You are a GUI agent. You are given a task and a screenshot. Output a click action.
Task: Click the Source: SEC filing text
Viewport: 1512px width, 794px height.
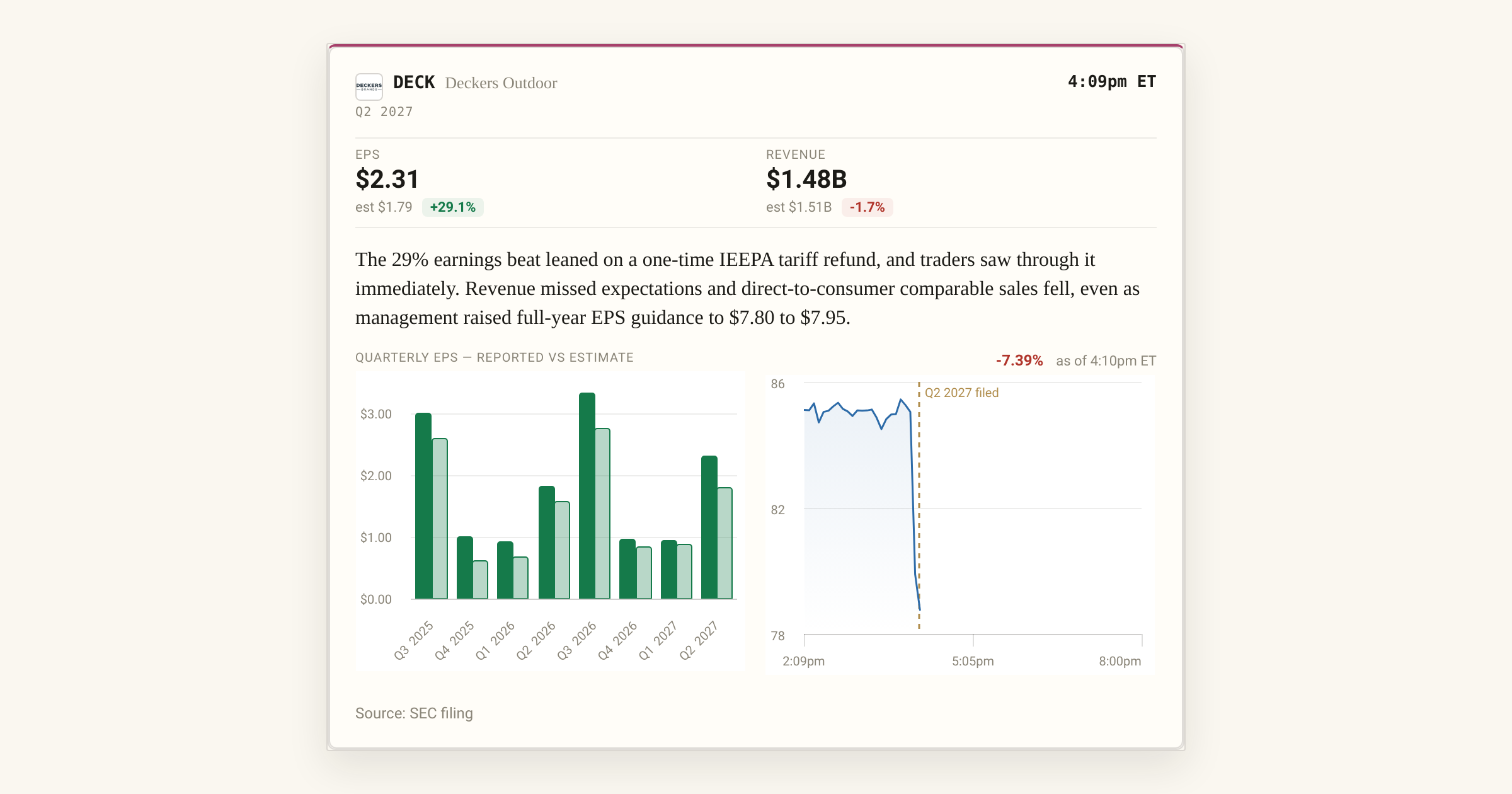[x=414, y=713]
